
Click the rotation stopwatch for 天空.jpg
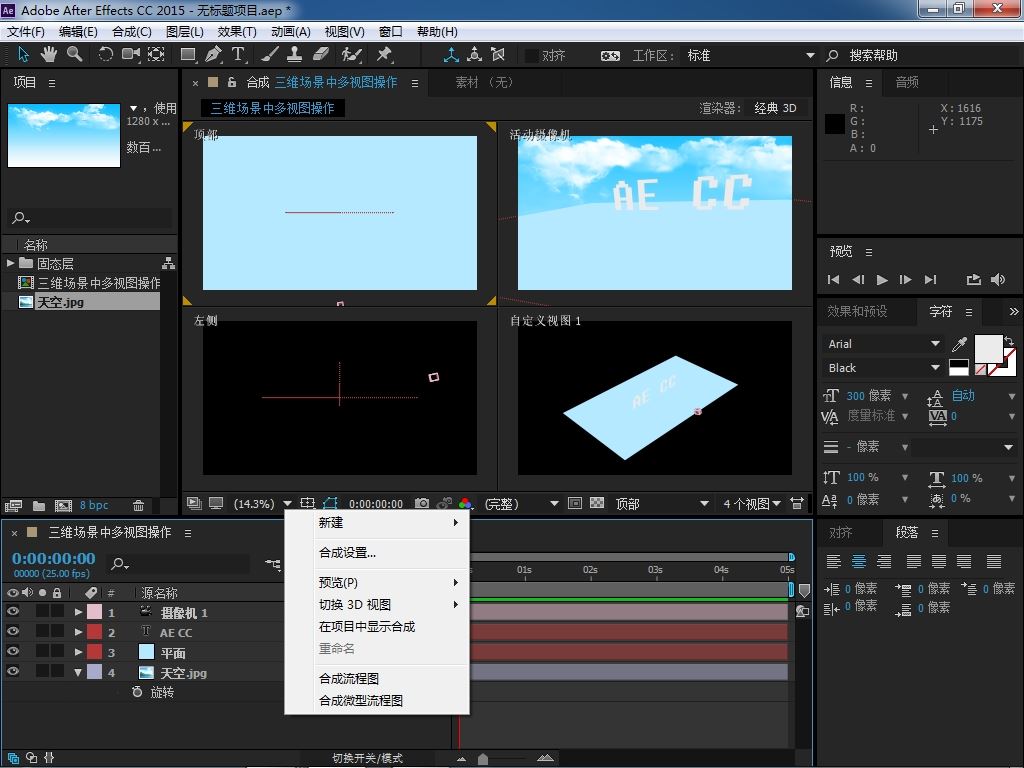click(x=138, y=692)
